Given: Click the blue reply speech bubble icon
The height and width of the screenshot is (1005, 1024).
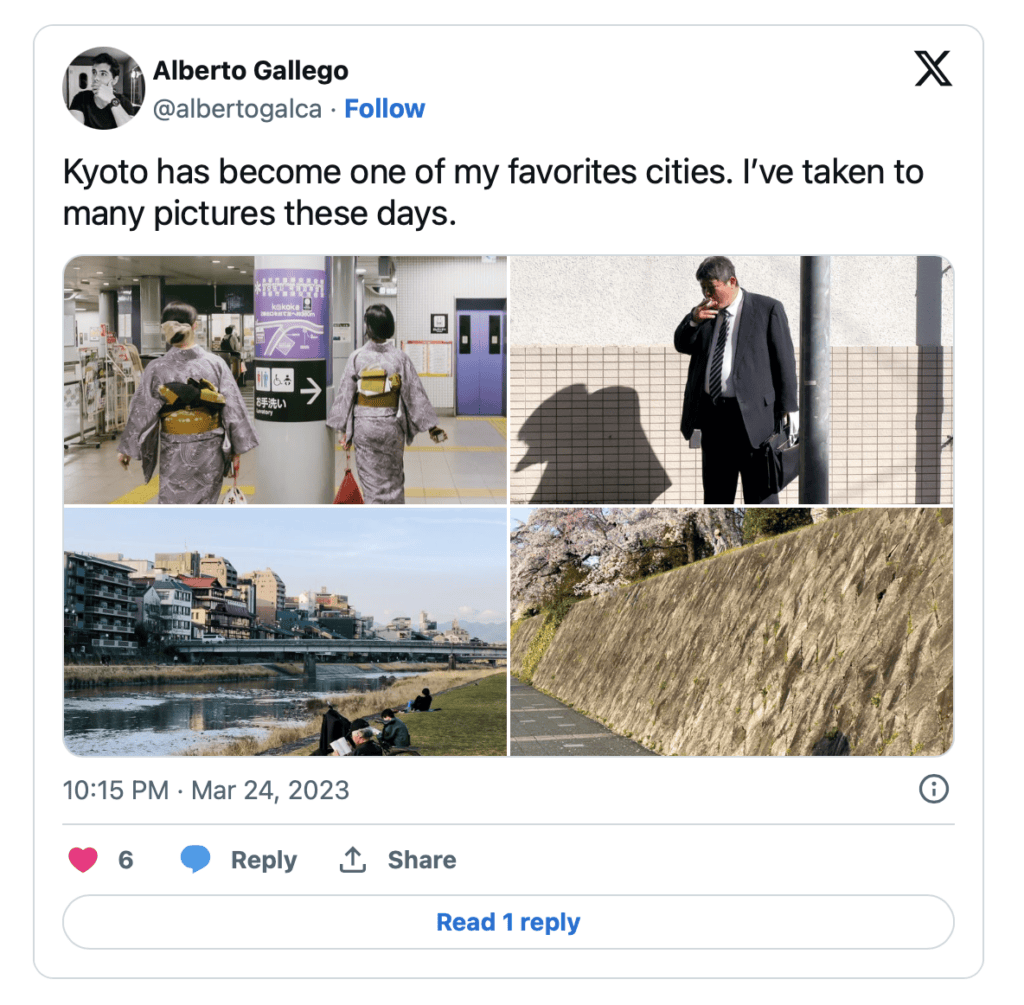Looking at the screenshot, I should tap(195, 860).
